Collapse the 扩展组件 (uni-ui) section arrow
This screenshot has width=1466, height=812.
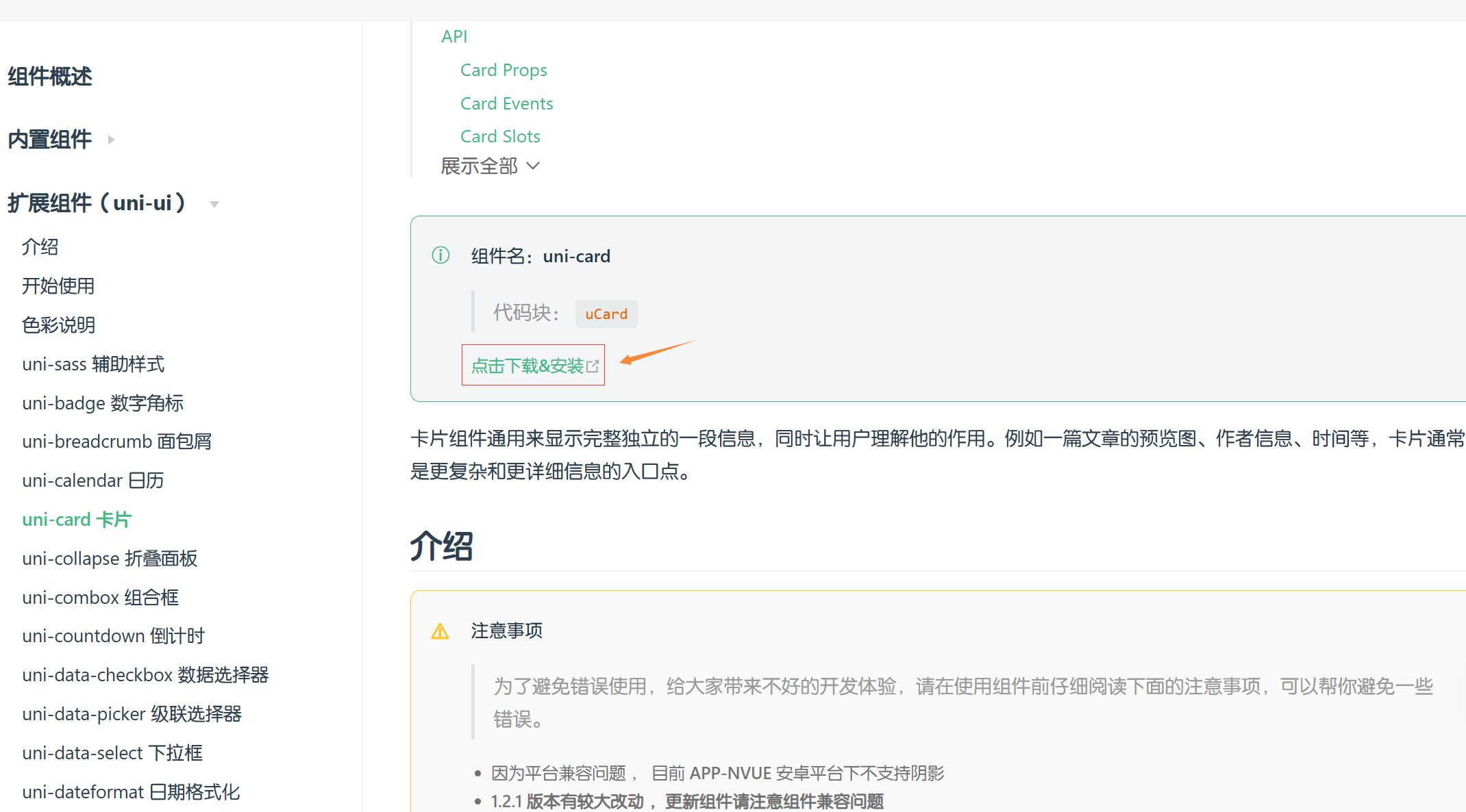tap(214, 204)
